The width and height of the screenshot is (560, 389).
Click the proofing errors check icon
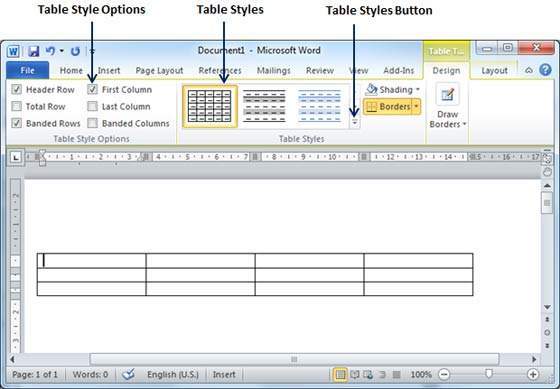click(x=129, y=374)
